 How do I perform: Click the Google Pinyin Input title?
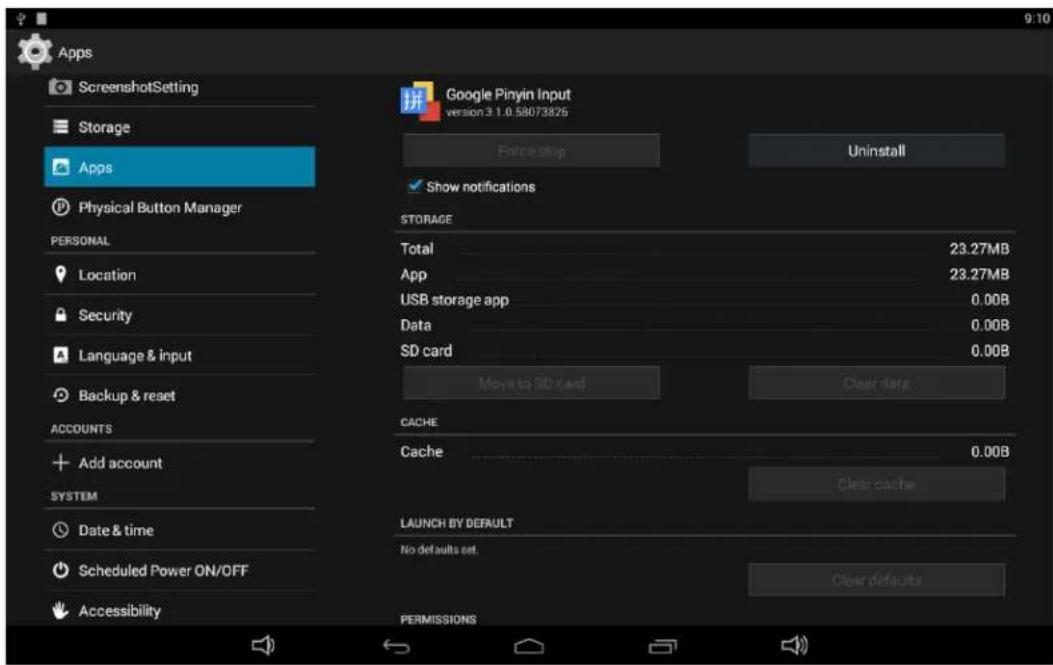tap(508, 94)
